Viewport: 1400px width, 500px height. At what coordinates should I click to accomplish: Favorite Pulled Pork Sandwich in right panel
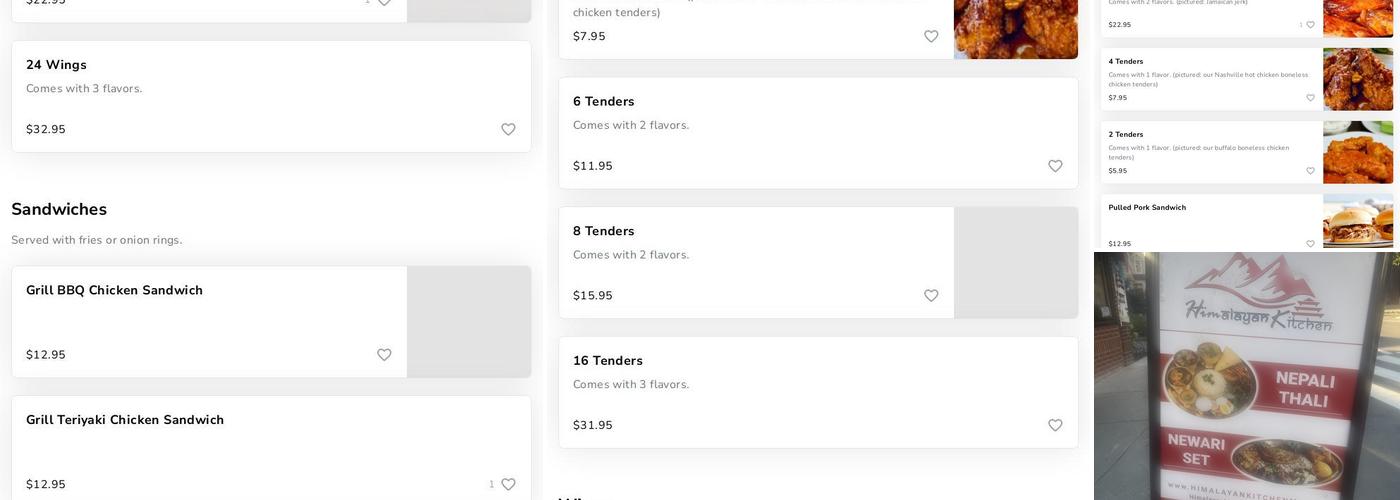(x=1310, y=244)
